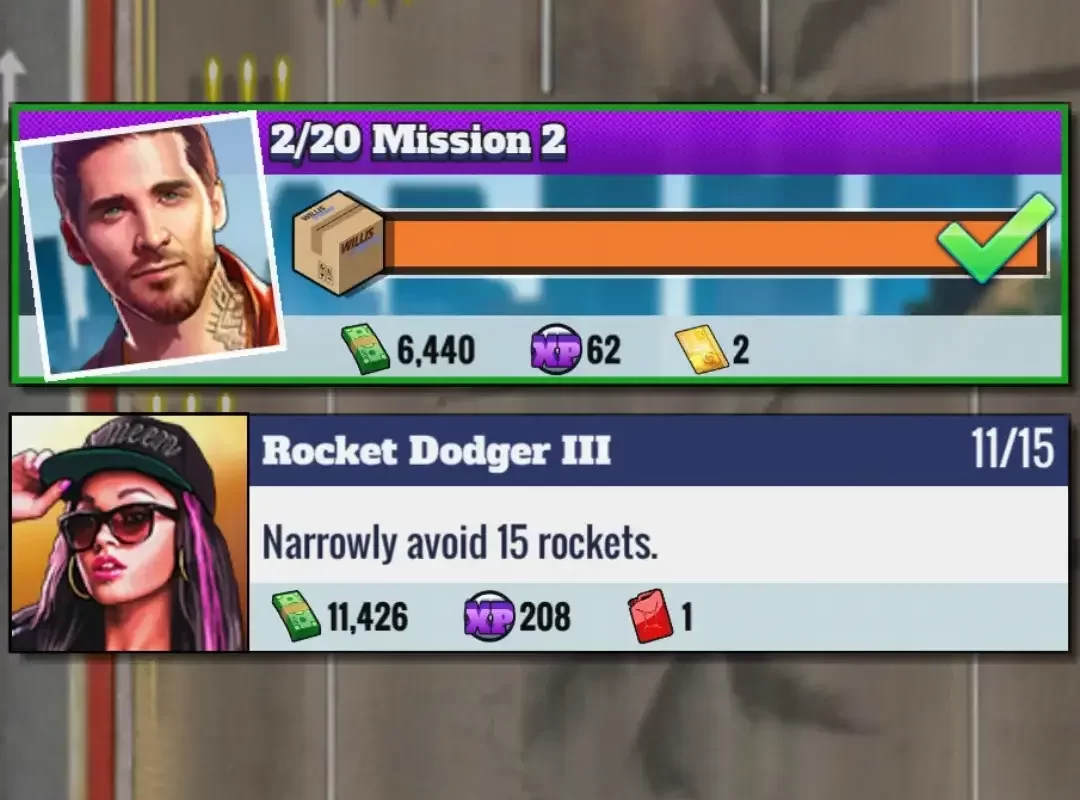Select the woman with sunglasses portrait
The width and height of the screenshot is (1080, 800).
click(129, 533)
